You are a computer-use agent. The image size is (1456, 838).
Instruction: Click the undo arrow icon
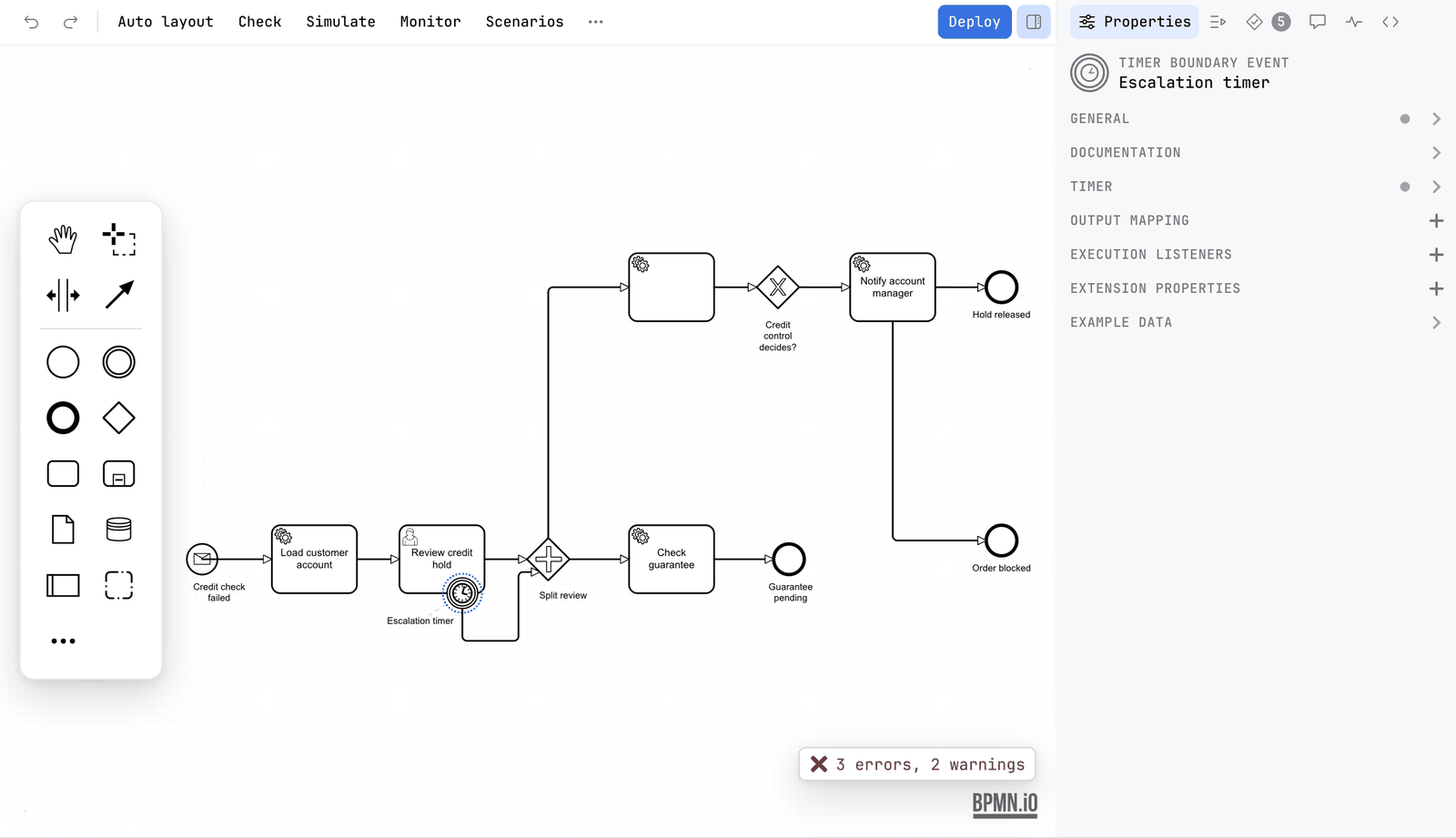click(x=32, y=22)
